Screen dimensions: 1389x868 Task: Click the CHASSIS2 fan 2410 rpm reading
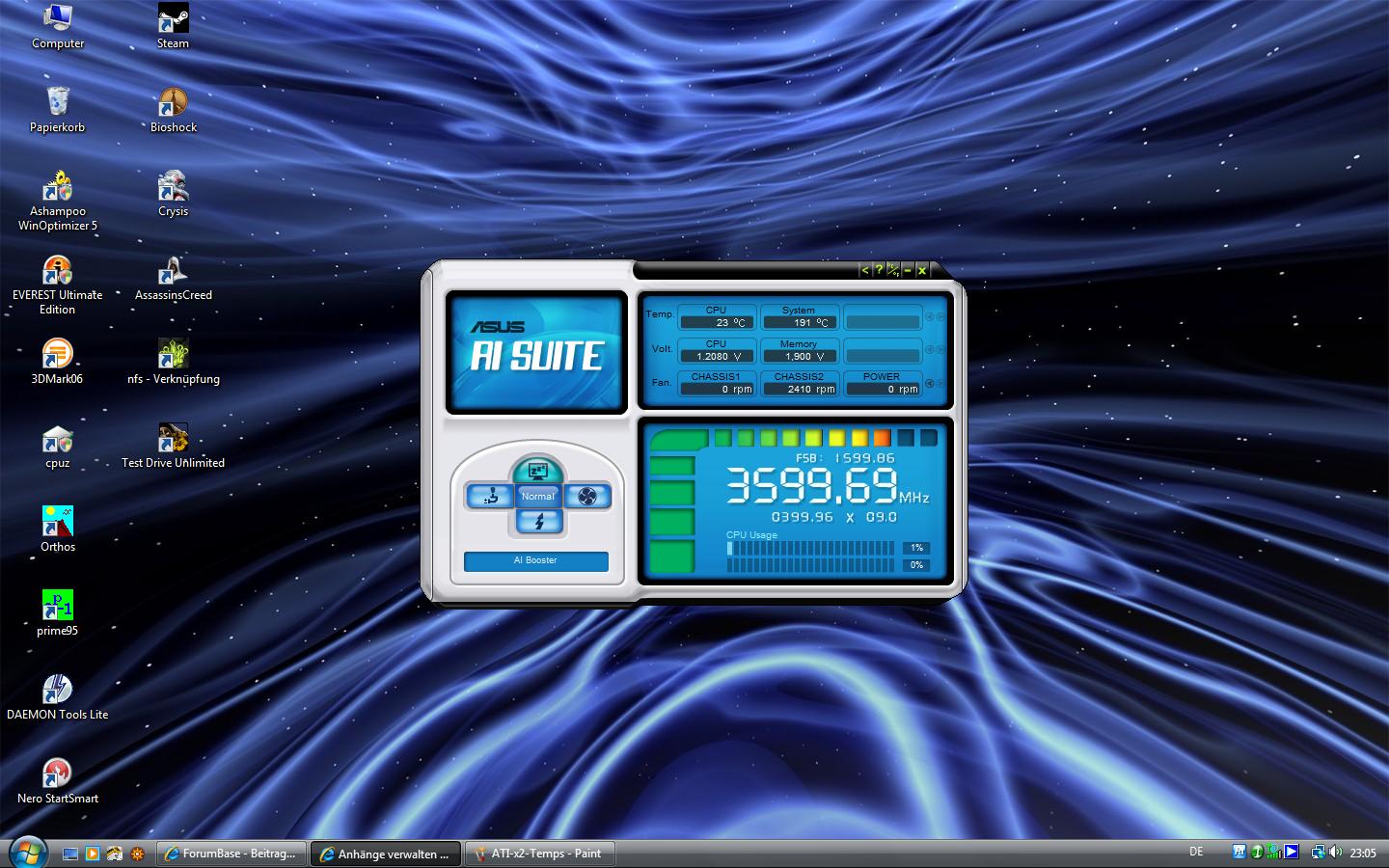click(x=799, y=389)
